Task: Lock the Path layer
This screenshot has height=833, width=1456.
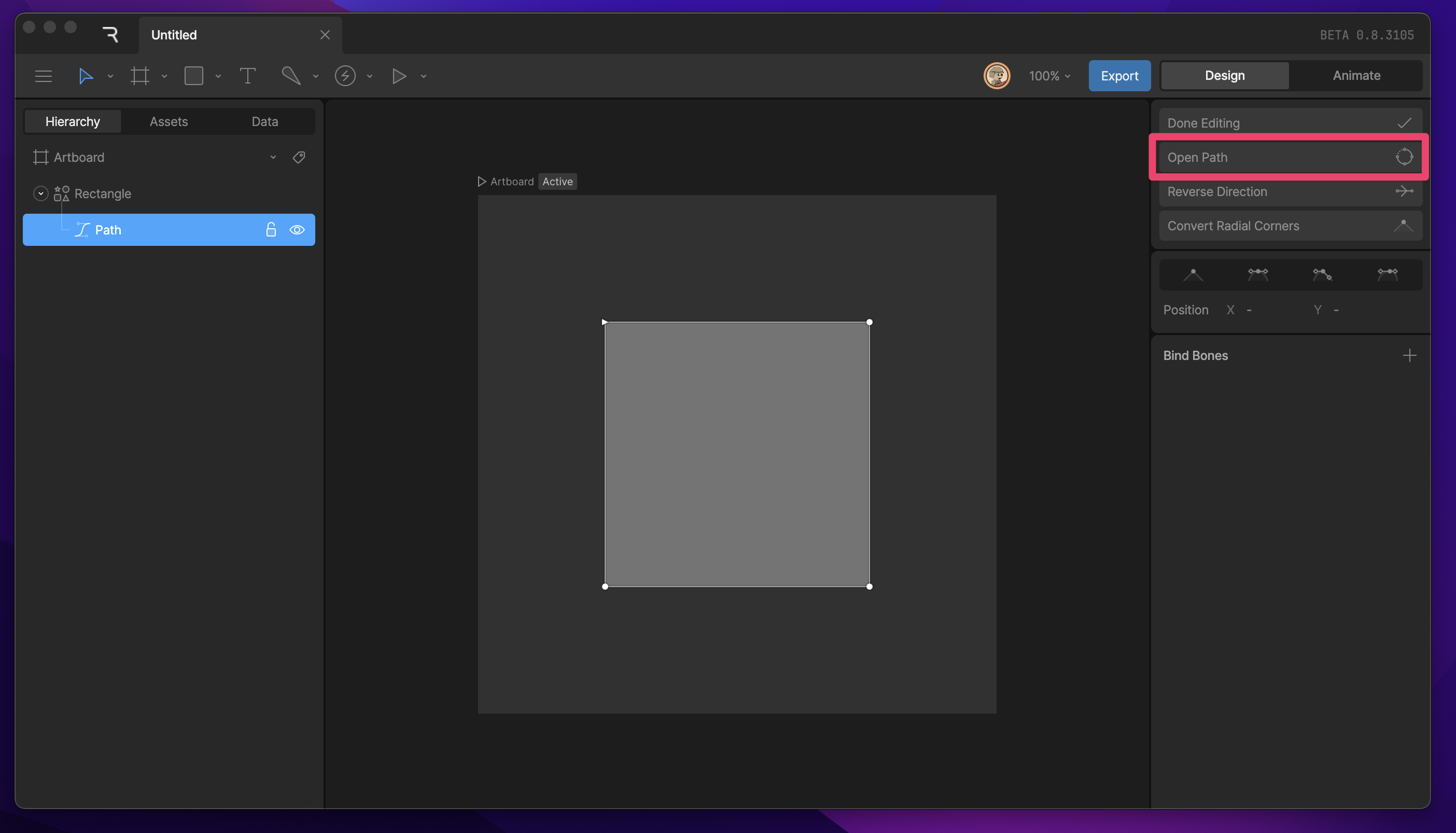Action: pyautogui.click(x=271, y=230)
